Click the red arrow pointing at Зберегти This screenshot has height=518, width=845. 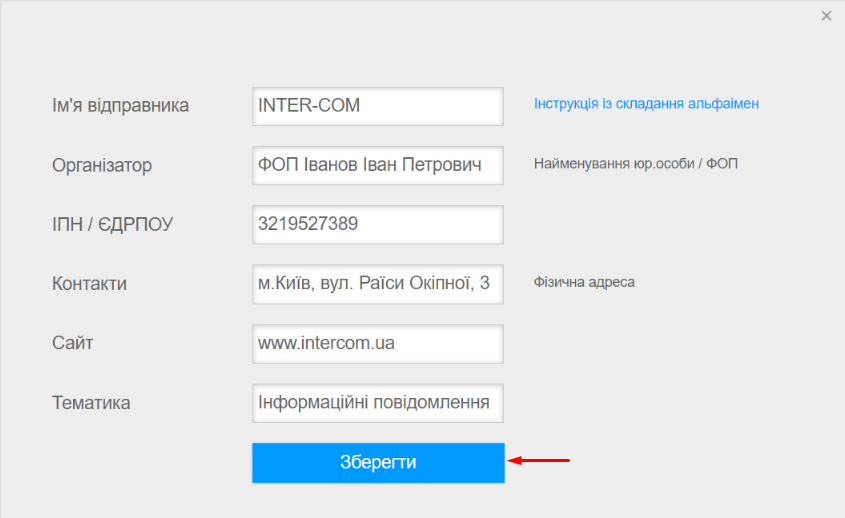[539, 461]
